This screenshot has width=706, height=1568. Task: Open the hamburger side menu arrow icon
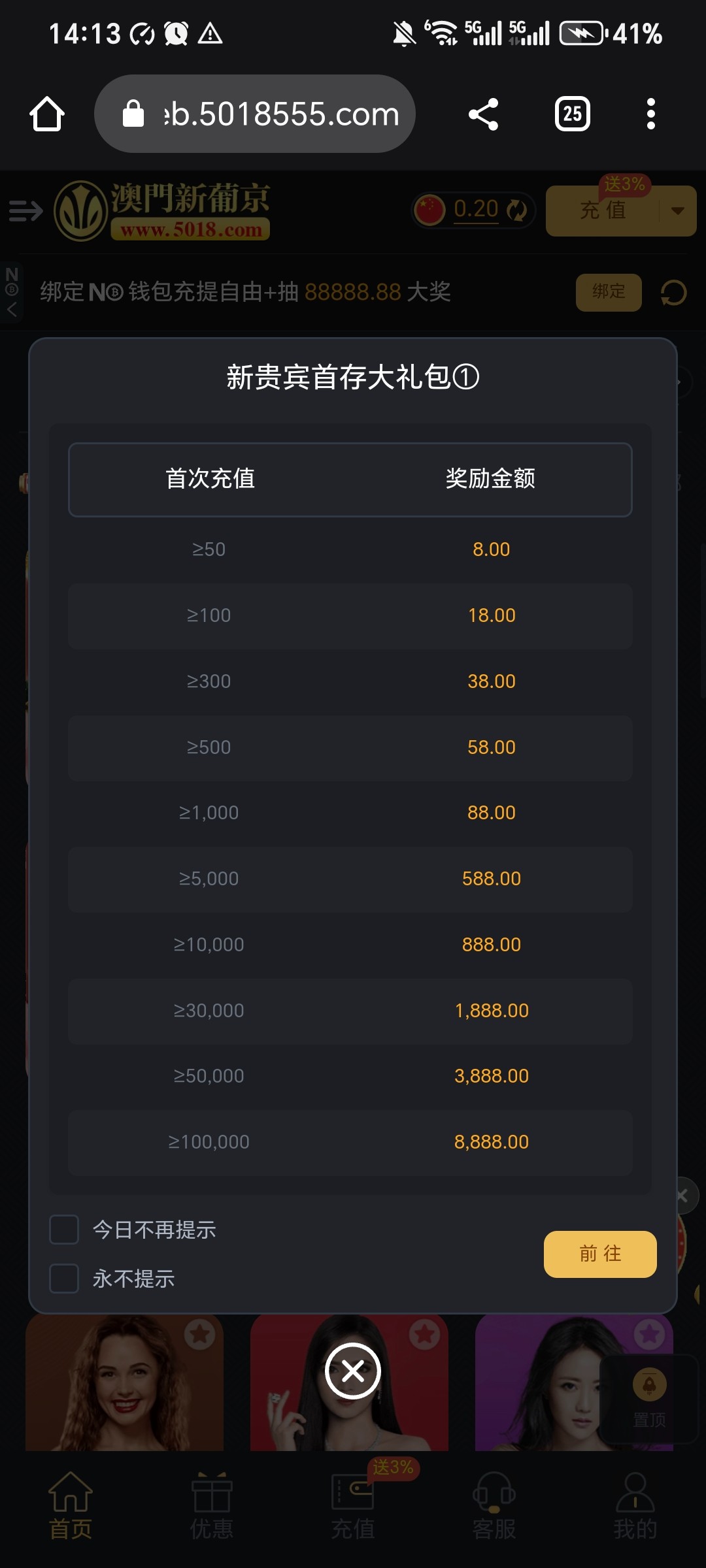click(x=25, y=211)
